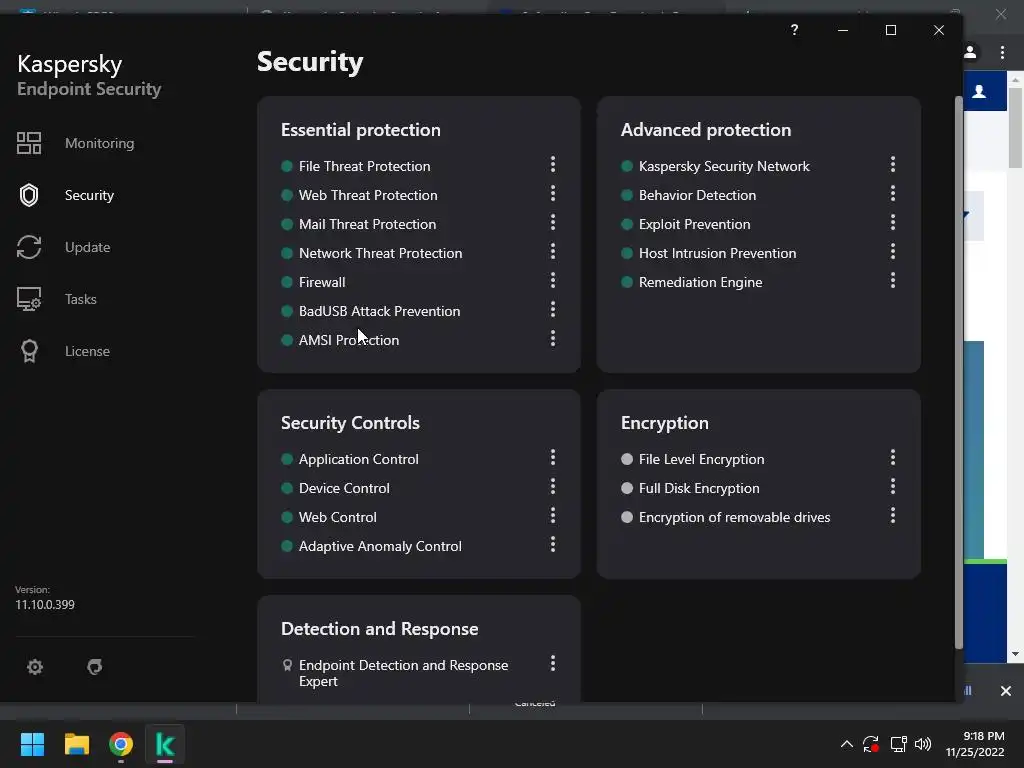Click Mail Threat Protection component
Screen dimensions: 1024x768
click(367, 224)
